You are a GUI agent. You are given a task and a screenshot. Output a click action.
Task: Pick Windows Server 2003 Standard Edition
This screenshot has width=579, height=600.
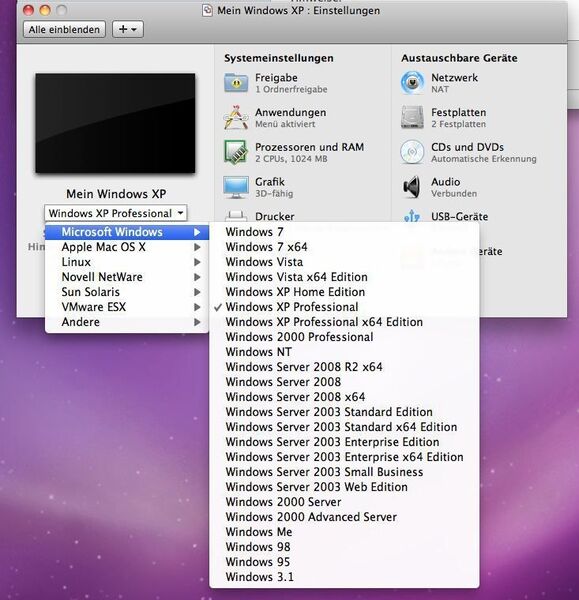344,412
